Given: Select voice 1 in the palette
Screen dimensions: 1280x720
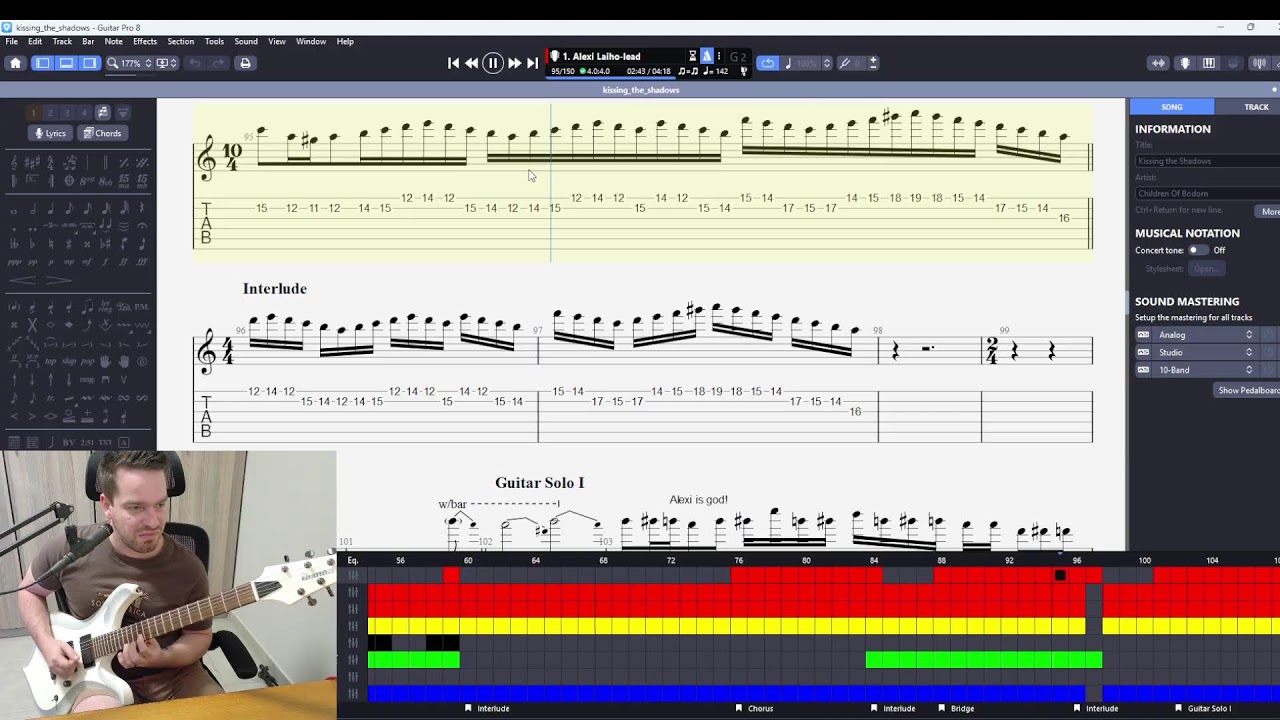Looking at the screenshot, I should (33, 113).
